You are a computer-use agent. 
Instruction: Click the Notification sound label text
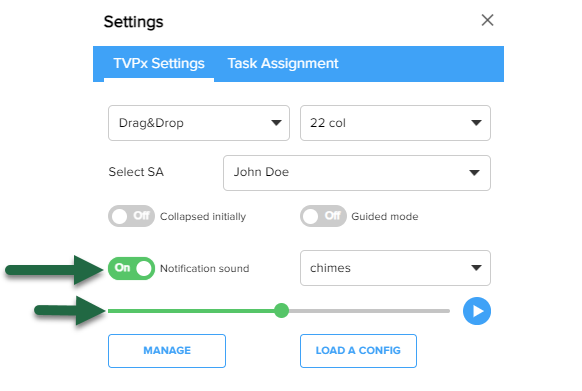[205, 268]
